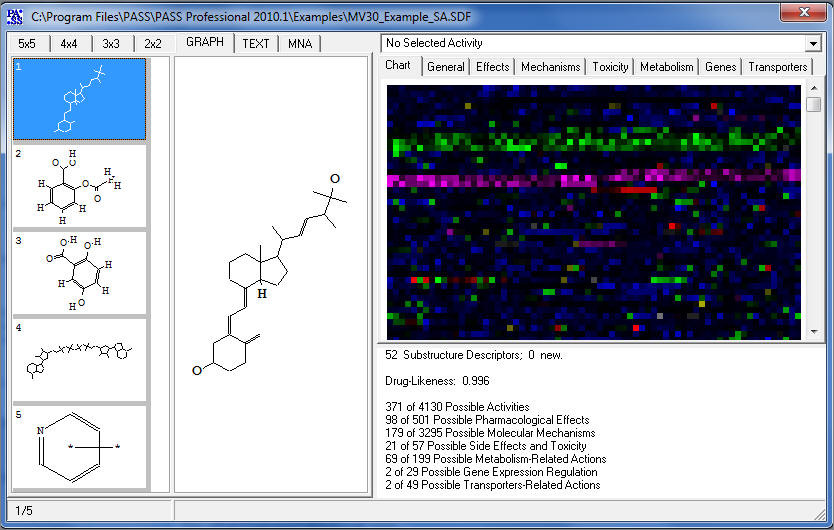Select the long chain molecule thumbnail 4
This screenshot has height=530, width=834.
click(79, 360)
